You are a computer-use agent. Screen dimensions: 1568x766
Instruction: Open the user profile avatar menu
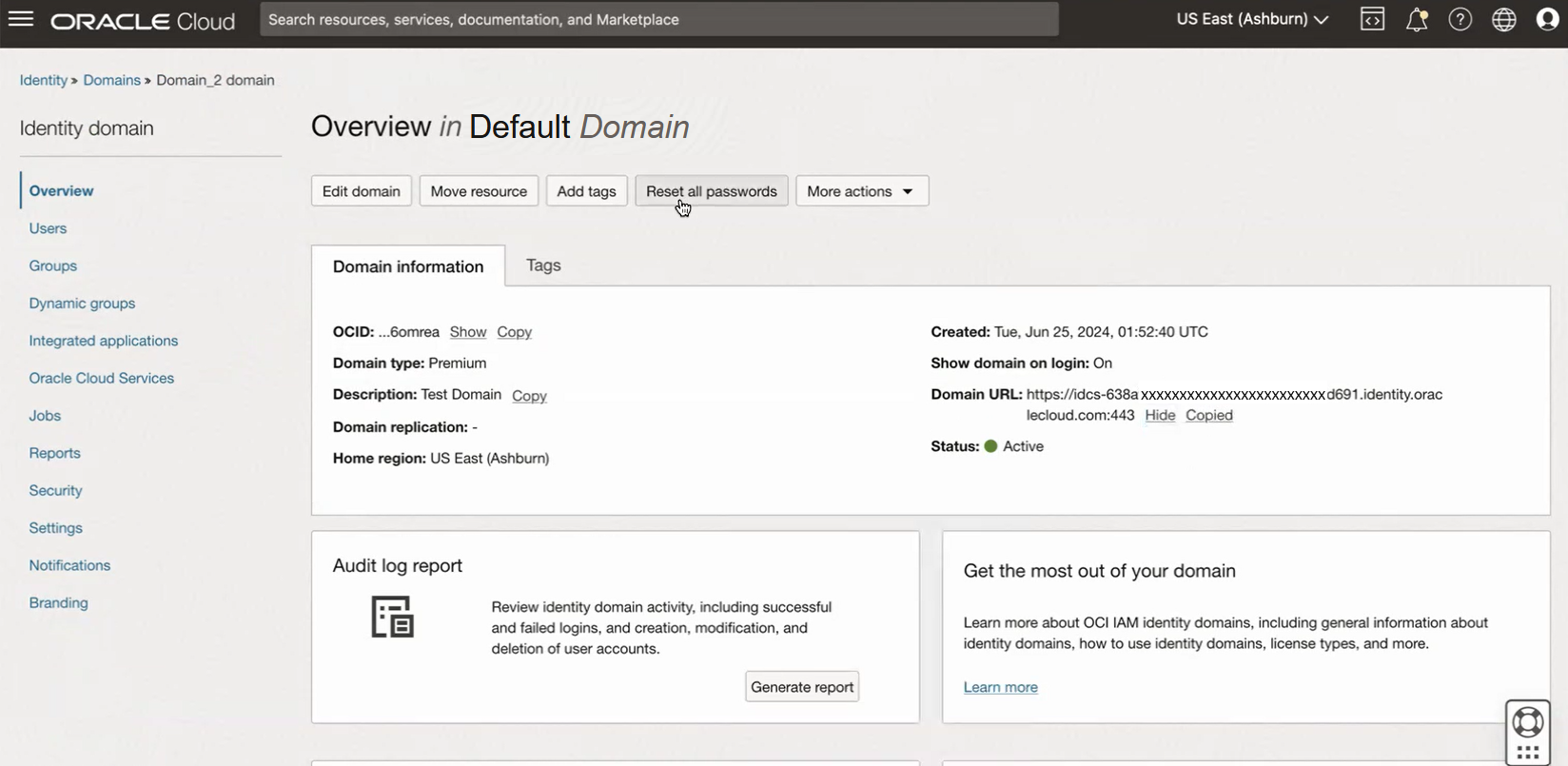click(1547, 19)
